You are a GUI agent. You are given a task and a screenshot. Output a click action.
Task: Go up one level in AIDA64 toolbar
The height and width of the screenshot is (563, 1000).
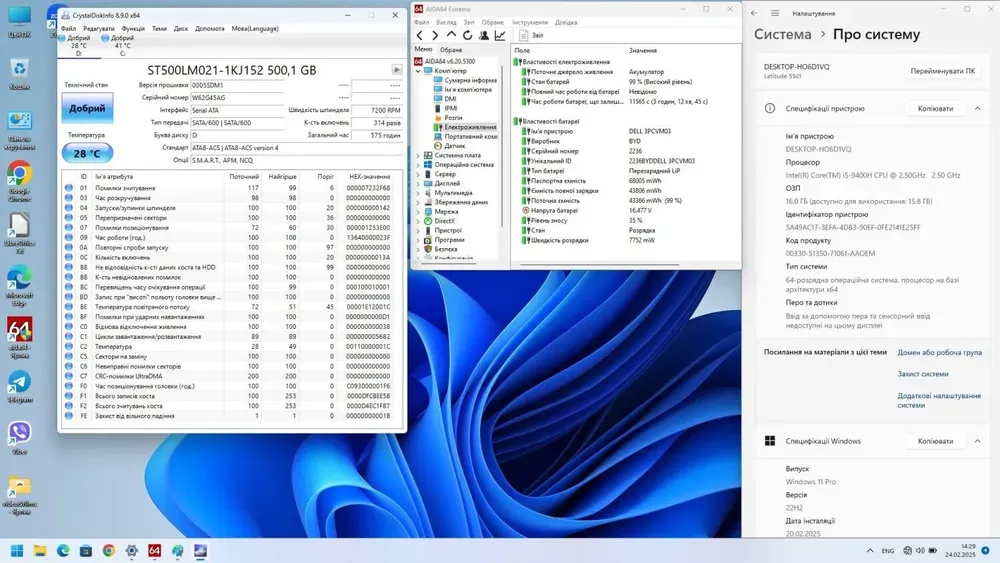coord(452,35)
